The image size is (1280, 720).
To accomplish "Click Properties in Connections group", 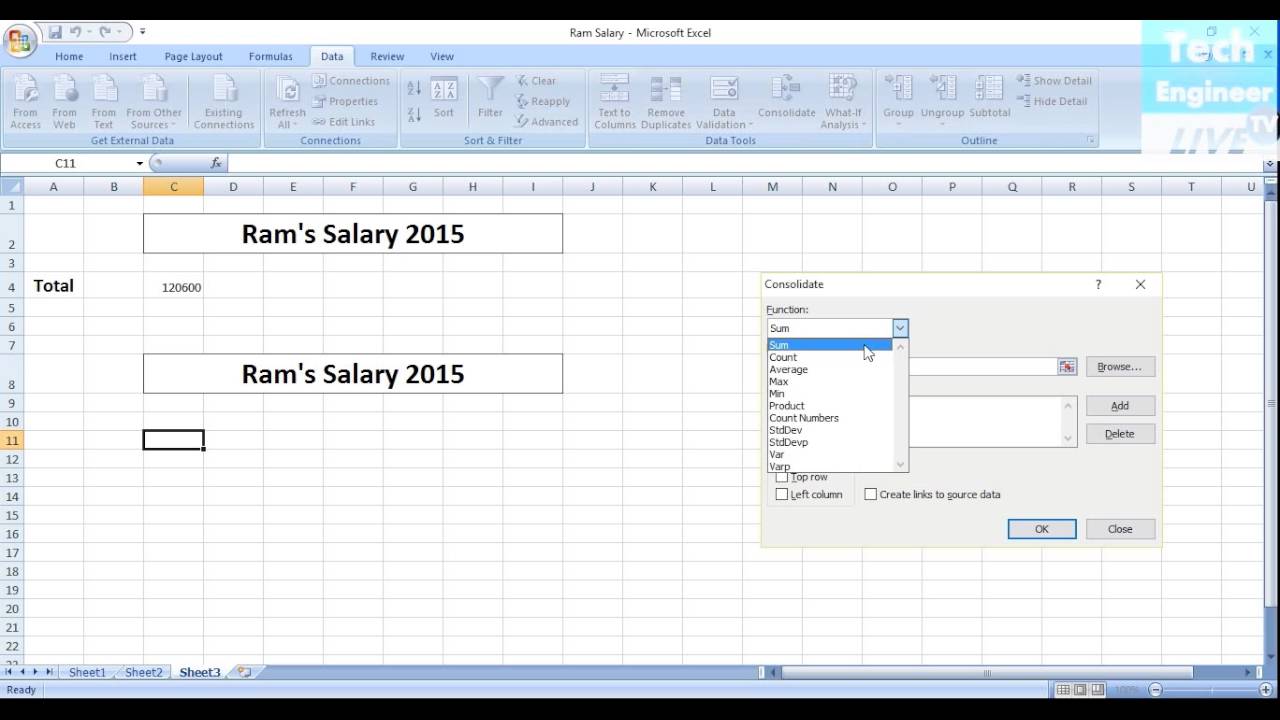I will pos(345,101).
